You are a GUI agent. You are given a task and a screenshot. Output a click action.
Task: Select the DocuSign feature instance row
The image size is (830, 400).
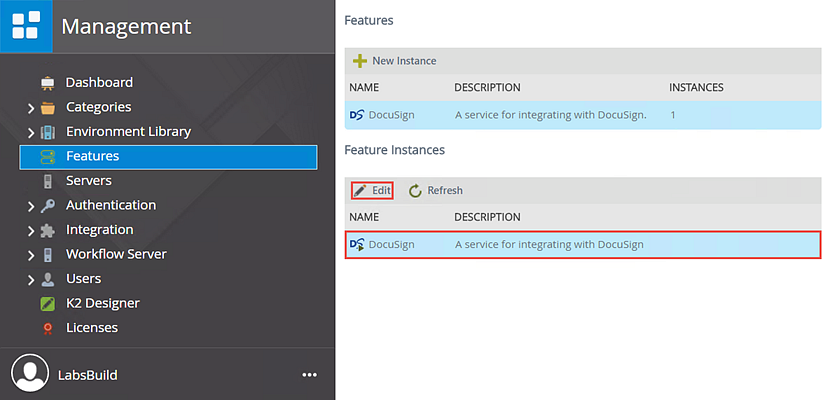(582, 244)
